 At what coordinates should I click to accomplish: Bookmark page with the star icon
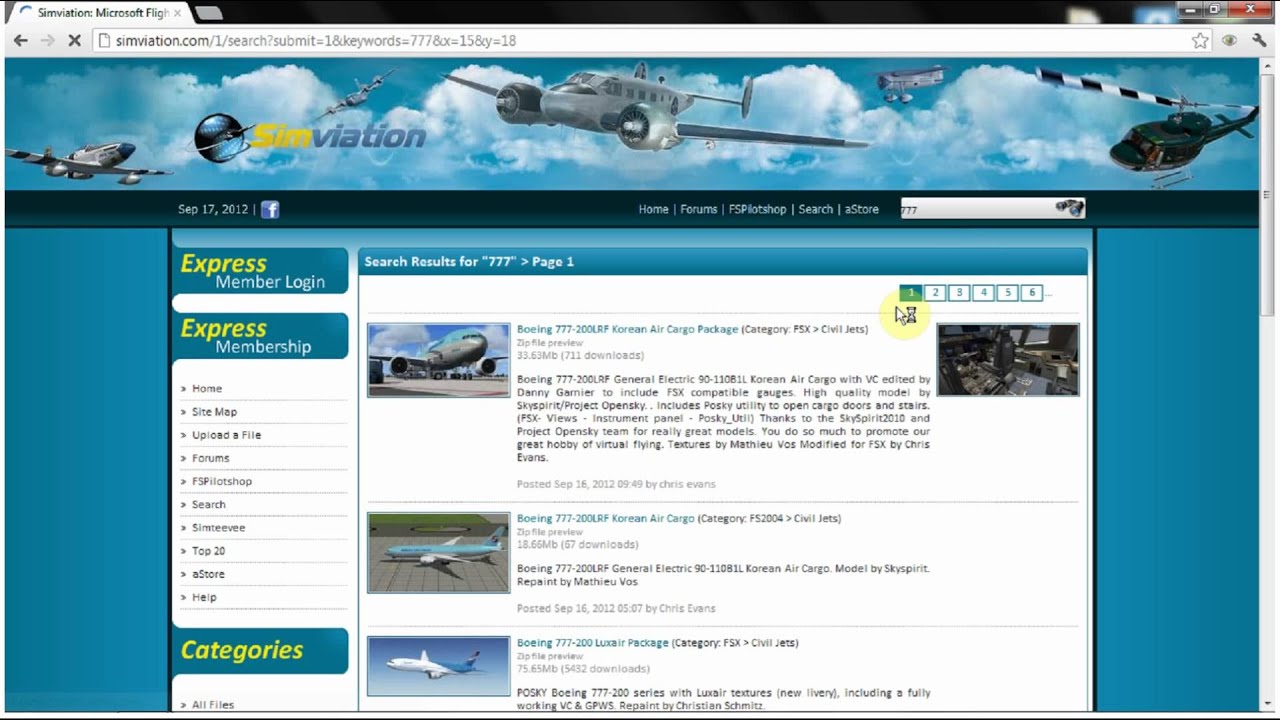point(1200,41)
